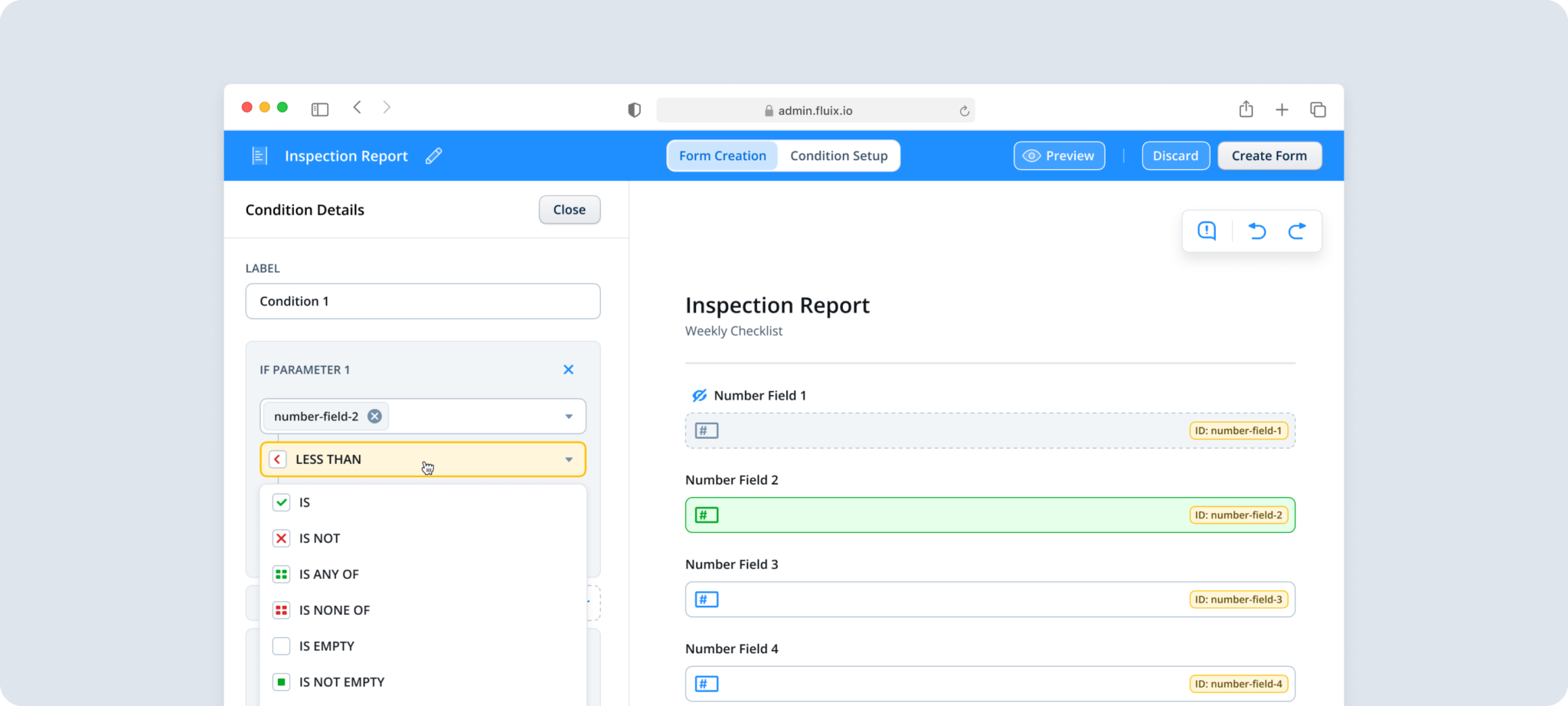Undo the last form change
The width and height of the screenshot is (1568, 706).
pos(1256,230)
